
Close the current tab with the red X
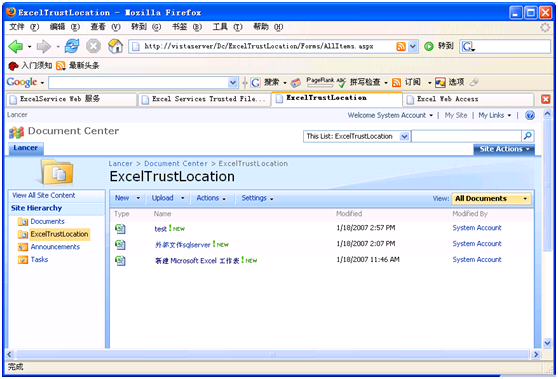(x=546, y=99)
